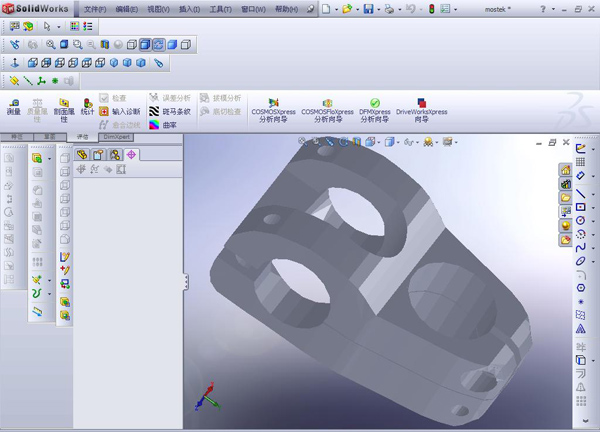This screenshot has width=600, height=432.
Task: Expand the Save button dropdown arrow
Action: point(380,9)
